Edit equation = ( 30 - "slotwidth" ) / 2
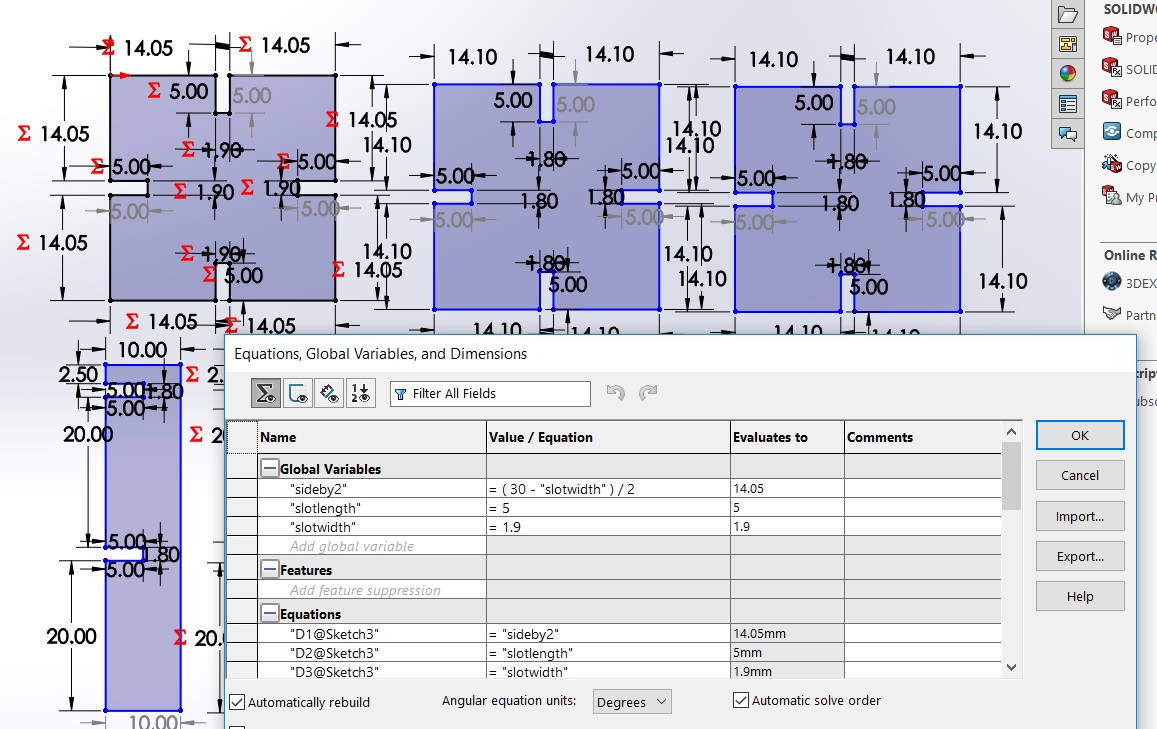Image resolution: width=1157 pixels, height=729 pixels. [x=608, y=489]
